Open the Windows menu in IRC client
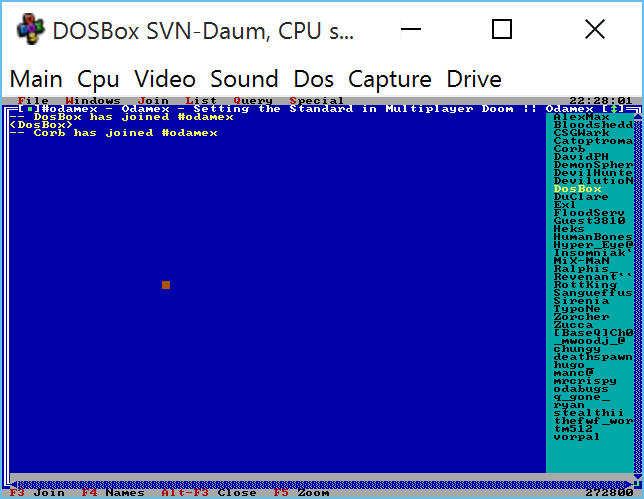This screenshot has width=644, height=499. tap(92, 100)
